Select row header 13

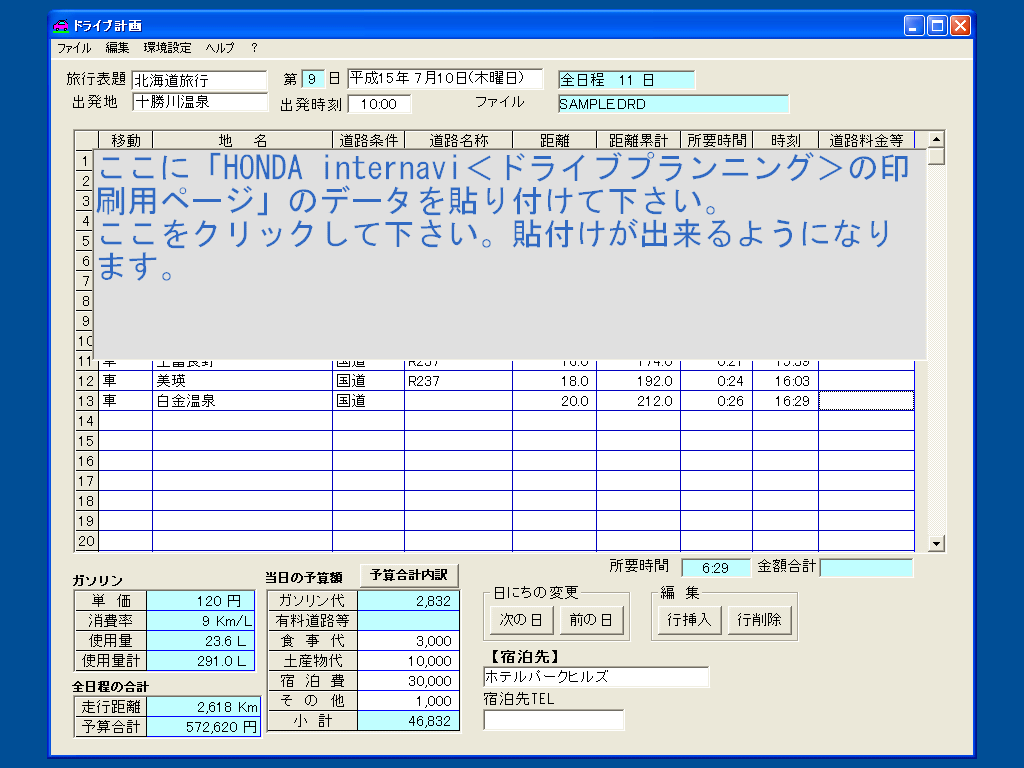pos(86,401)
